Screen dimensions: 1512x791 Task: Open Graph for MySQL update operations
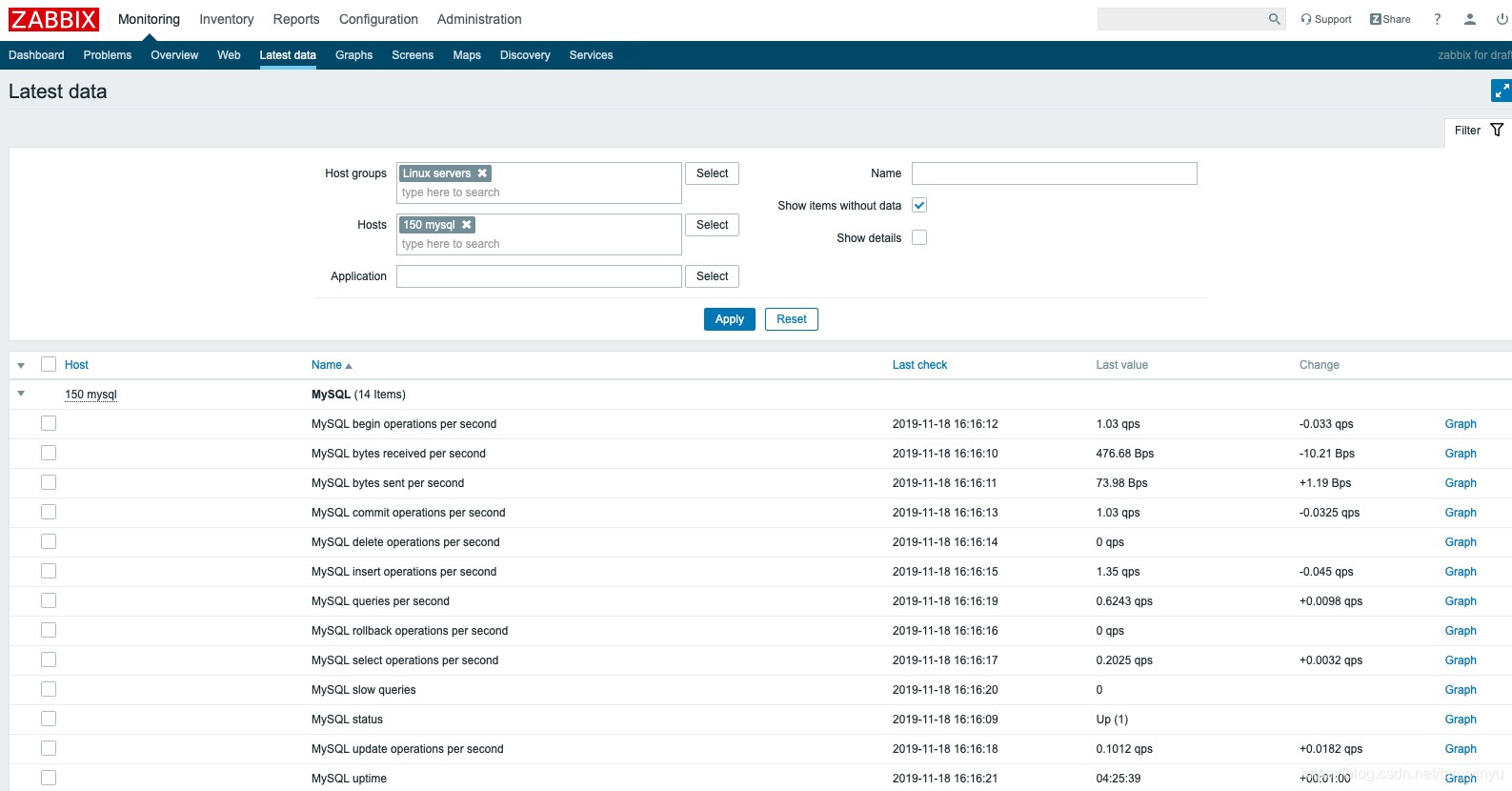click(x=1461, y=749)
